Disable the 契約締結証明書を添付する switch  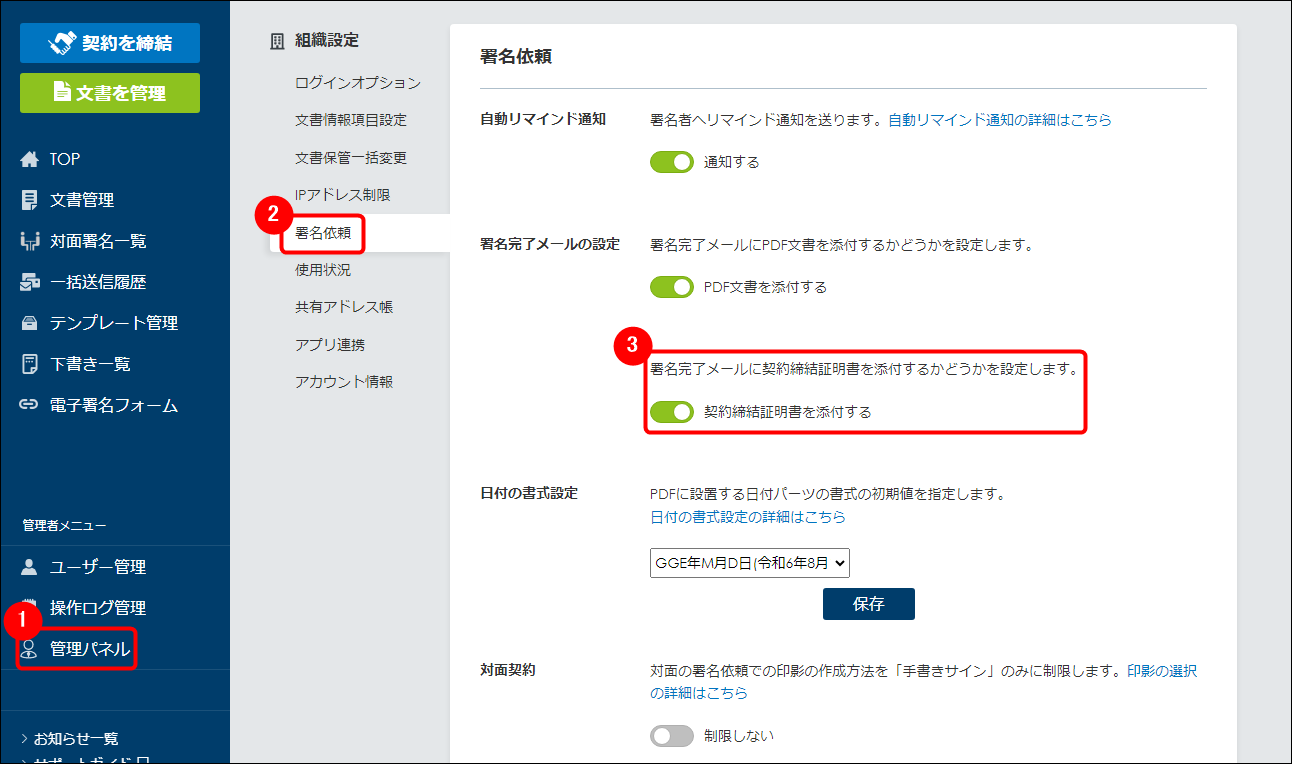[671, 412]
